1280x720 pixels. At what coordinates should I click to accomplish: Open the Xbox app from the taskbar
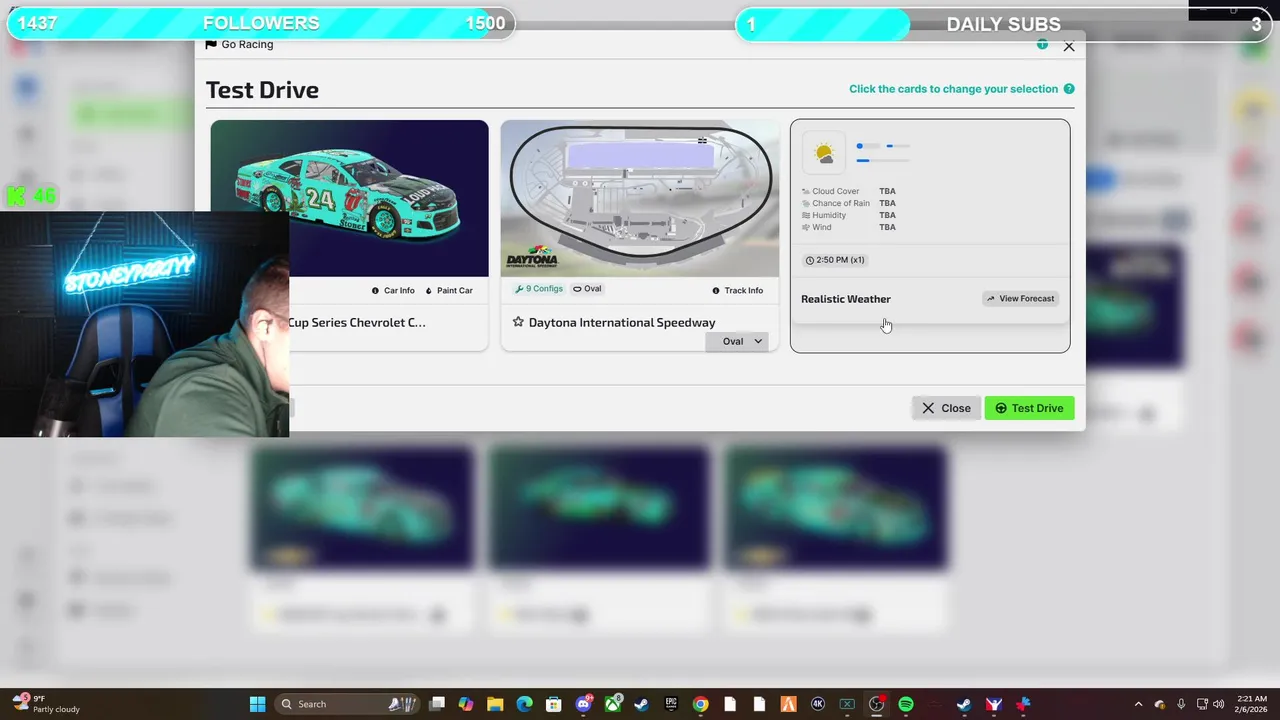coord(612,704)
